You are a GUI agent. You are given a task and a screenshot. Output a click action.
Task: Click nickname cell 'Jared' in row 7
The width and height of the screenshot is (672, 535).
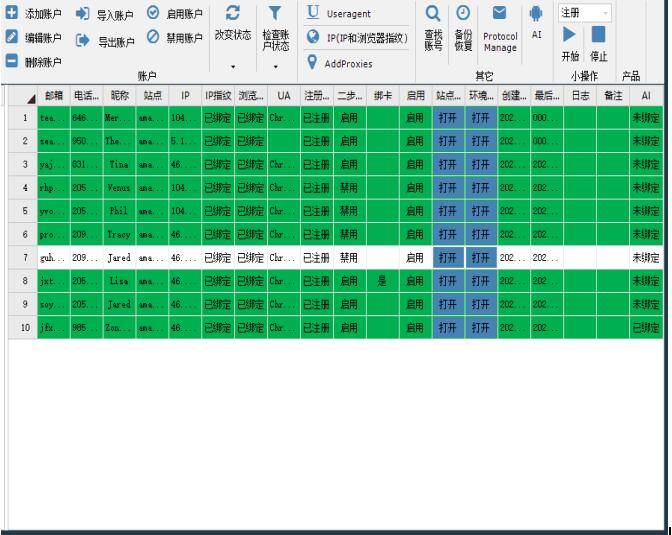[120, 258]
